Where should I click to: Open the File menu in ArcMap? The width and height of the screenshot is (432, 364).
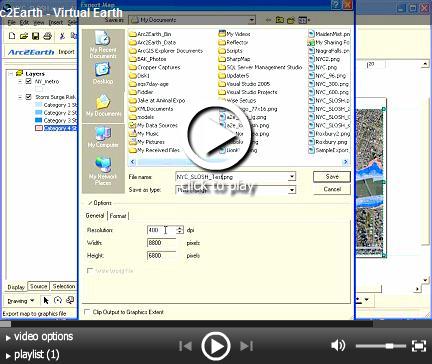11,22
